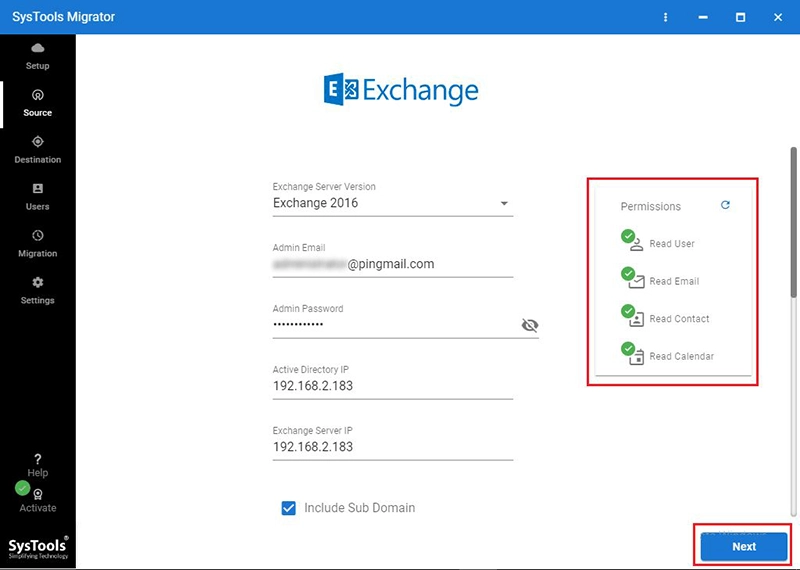Click the Help question mark icon
800x570 pixels.
38,459
